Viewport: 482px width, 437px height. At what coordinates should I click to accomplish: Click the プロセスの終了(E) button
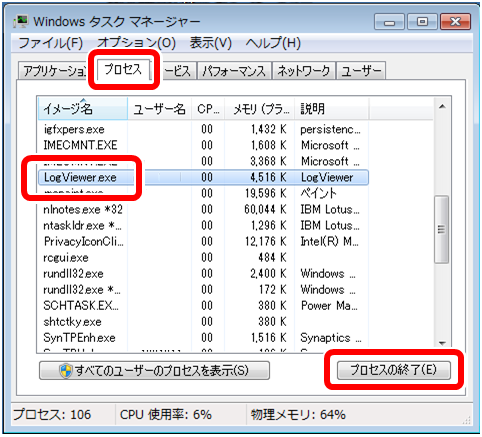click(393, 370)
